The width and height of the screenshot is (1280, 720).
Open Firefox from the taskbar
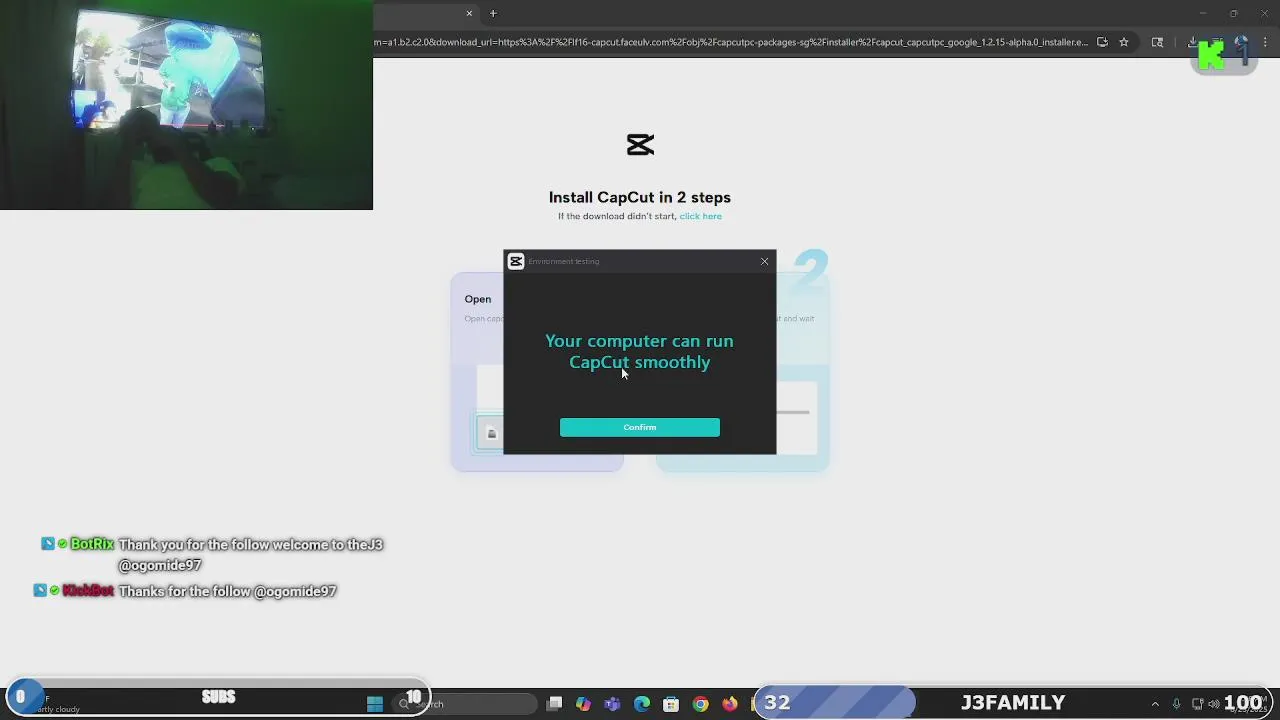click(730, 704)
